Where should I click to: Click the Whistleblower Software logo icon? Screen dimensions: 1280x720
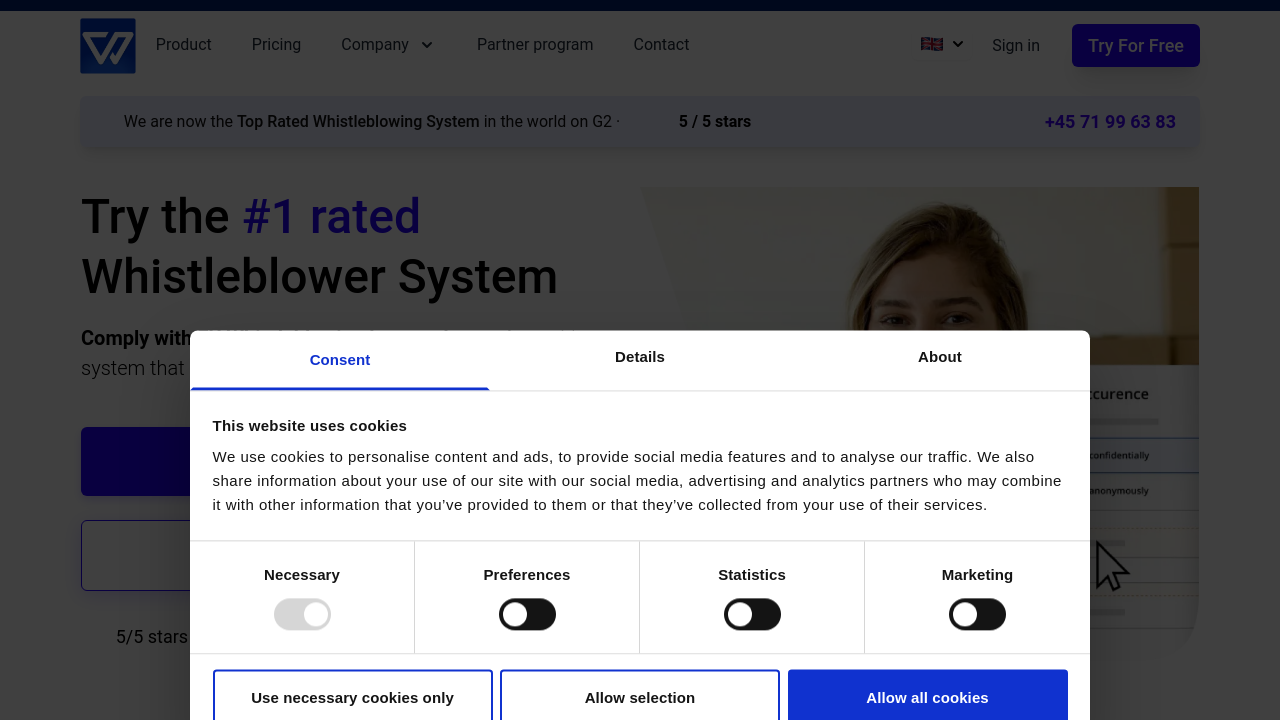point(108,46)
